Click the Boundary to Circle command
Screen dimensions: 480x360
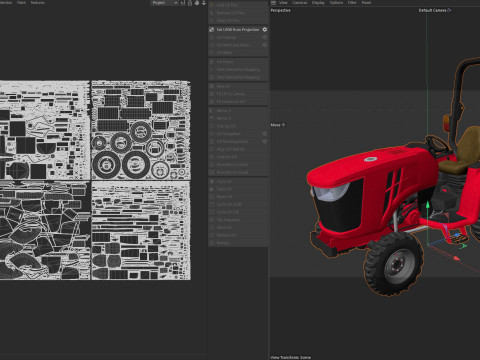238,165
